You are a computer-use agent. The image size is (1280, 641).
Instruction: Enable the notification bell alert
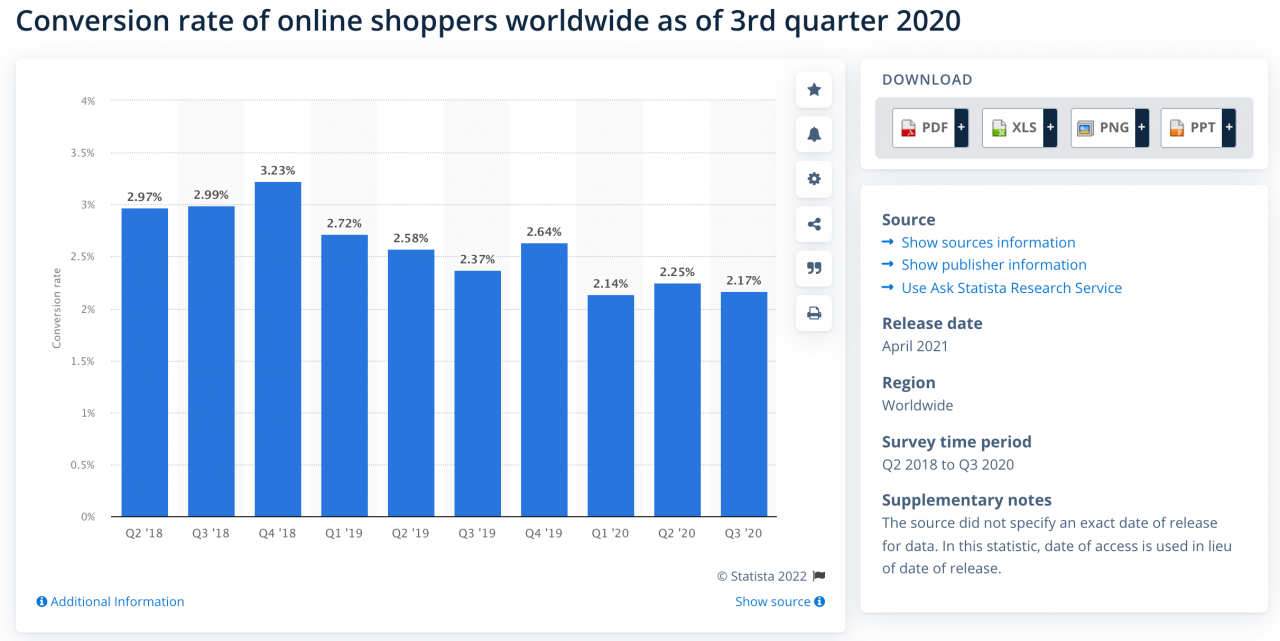(x=813, y=134)
